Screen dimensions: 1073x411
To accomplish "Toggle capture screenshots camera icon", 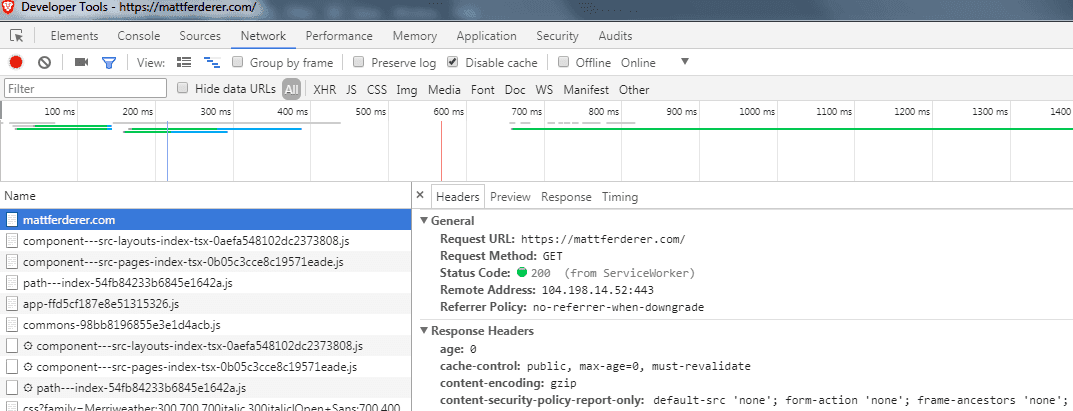I will pos(82,63).
